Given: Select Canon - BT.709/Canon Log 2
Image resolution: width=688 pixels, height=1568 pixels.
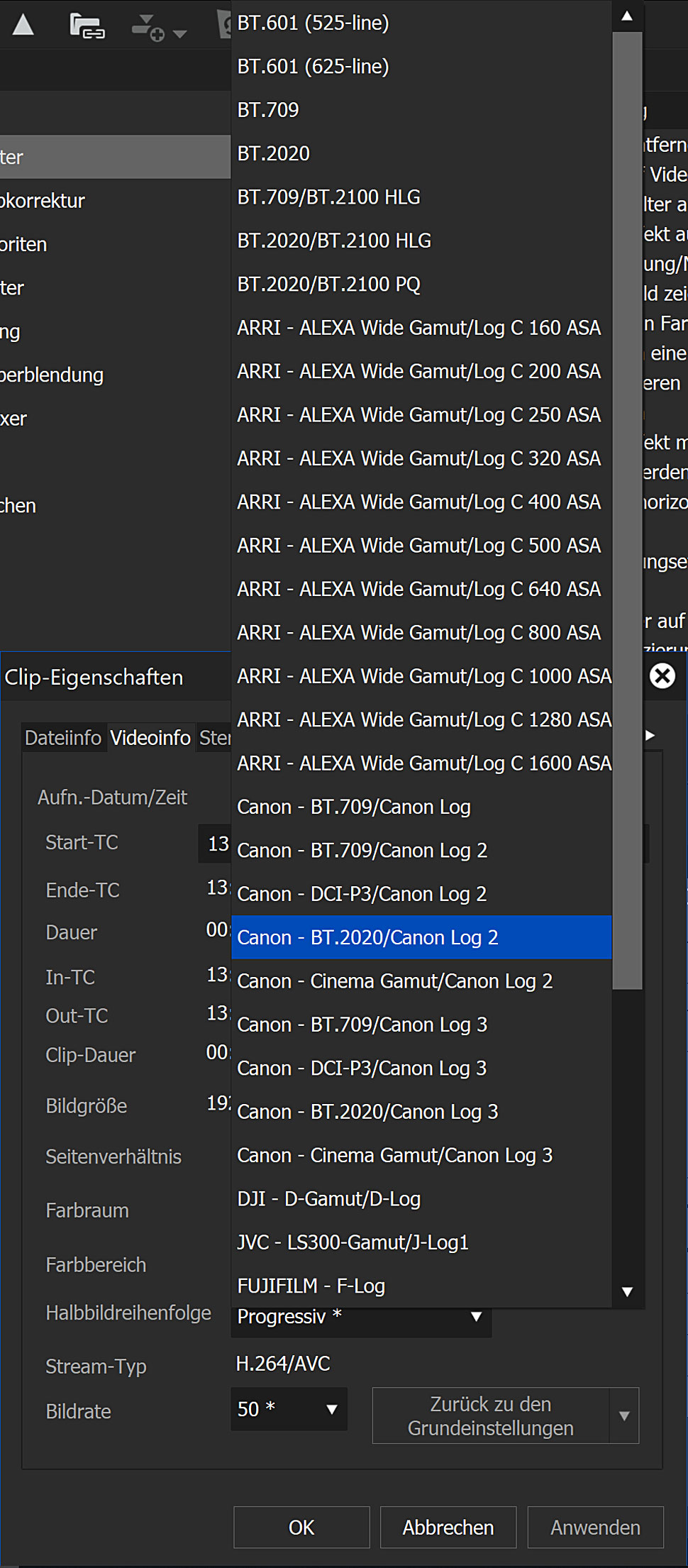Looking at the screenshot, I should 421,851.
